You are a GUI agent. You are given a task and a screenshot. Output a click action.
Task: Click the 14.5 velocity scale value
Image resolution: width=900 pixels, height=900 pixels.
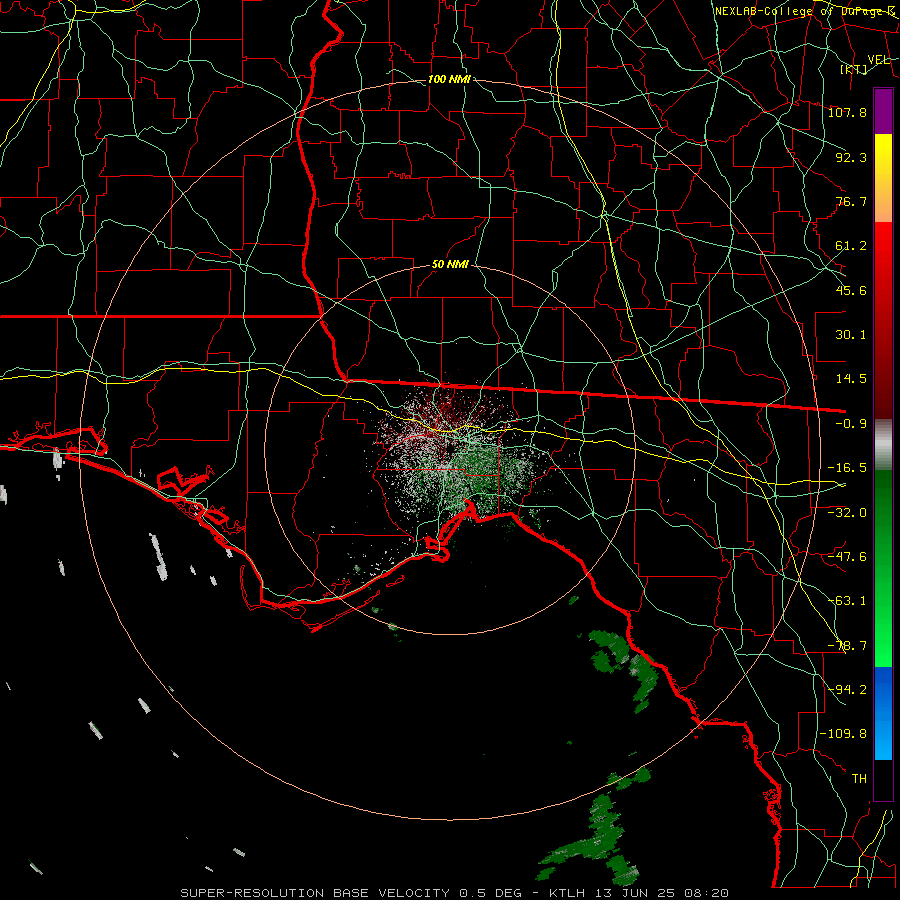pyautogui.click(x=851, y=379)
